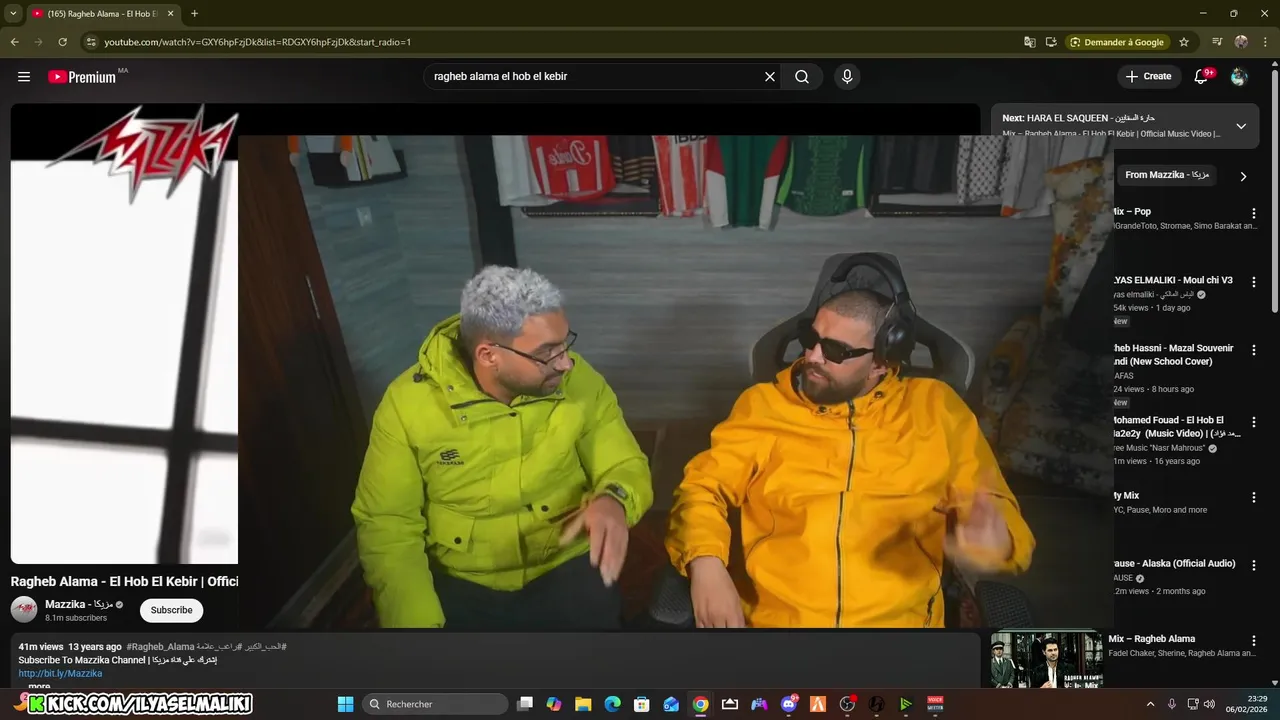Reload the page

62,42
